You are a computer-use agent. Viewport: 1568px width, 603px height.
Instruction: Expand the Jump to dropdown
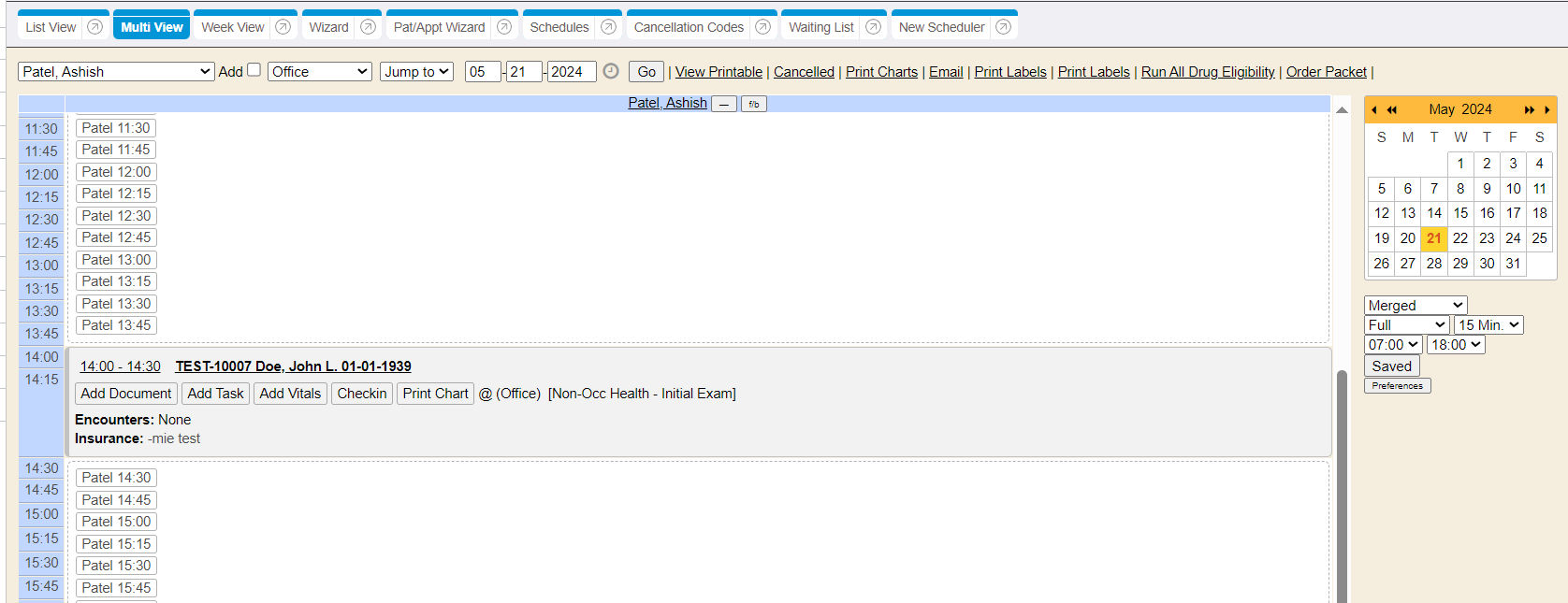[x=416, y=72]
